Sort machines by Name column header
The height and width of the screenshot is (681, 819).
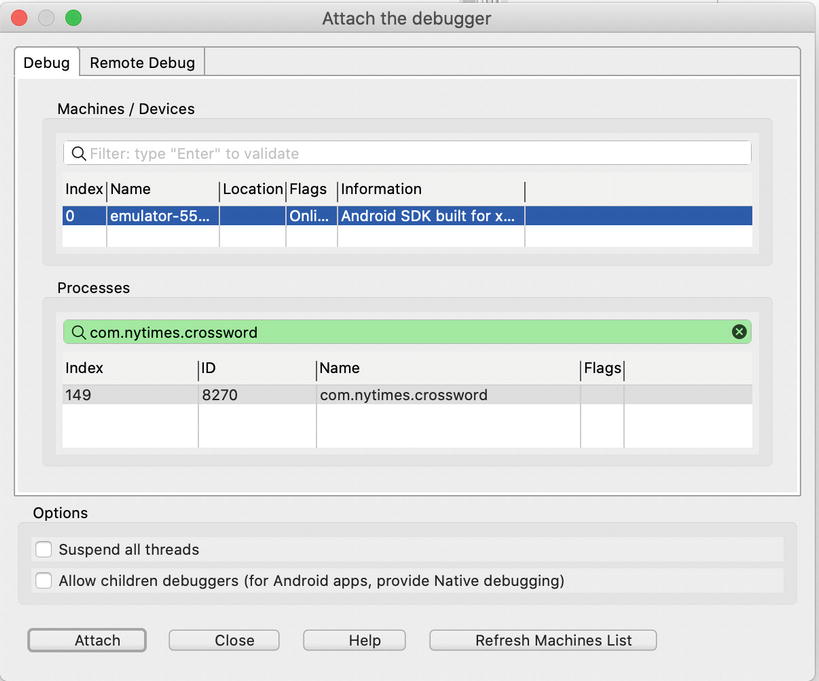(x=162, y=189)
